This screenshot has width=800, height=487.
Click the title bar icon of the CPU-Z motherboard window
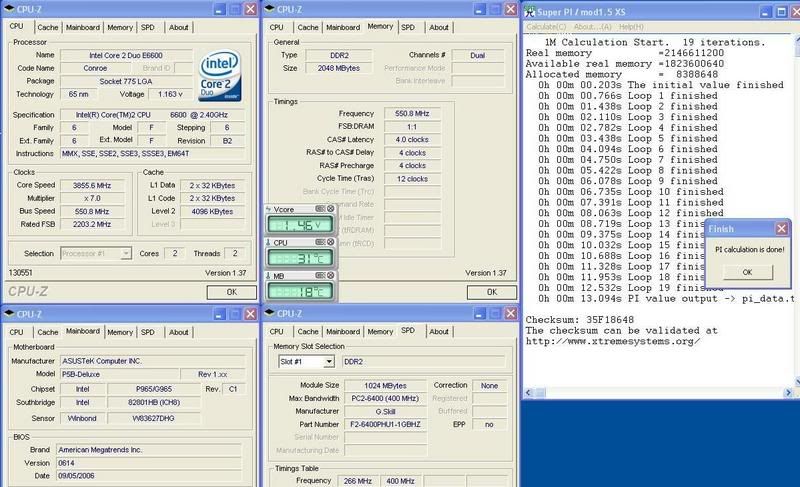pos(9,314)
